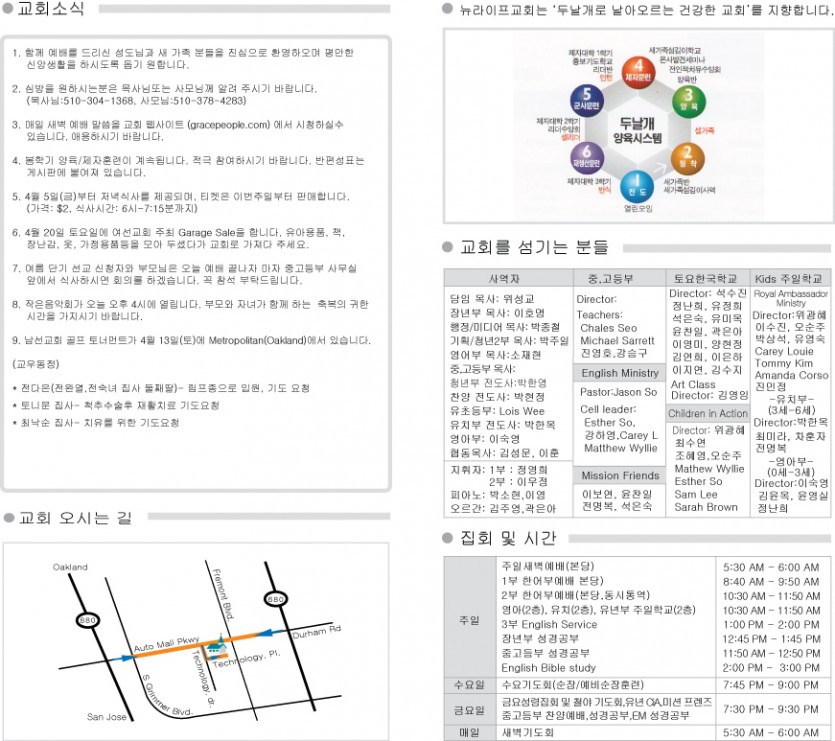Click the Fremont Blvd. road label

click(x=223, y=594)
